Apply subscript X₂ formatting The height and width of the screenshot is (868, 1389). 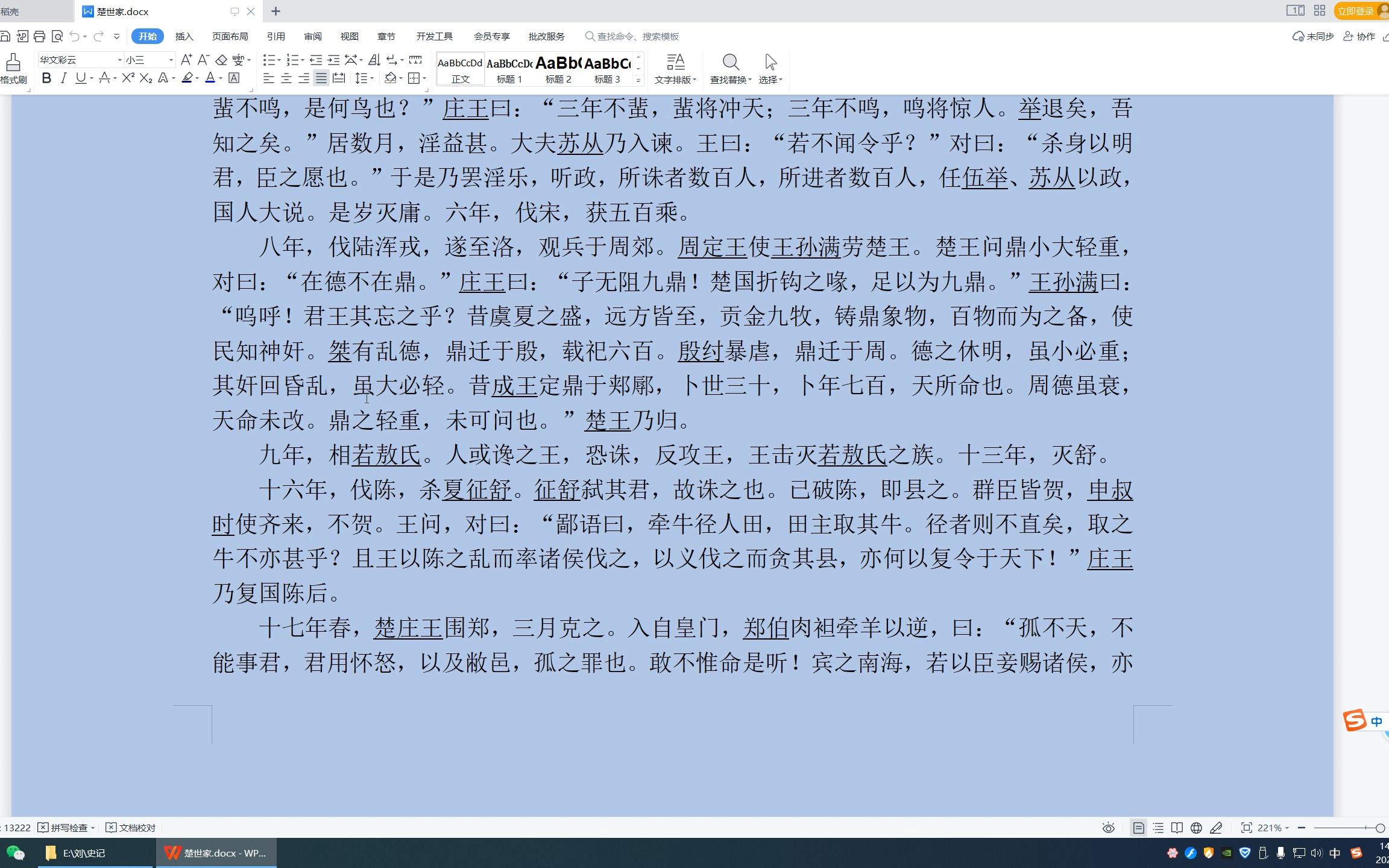point(146,78)
